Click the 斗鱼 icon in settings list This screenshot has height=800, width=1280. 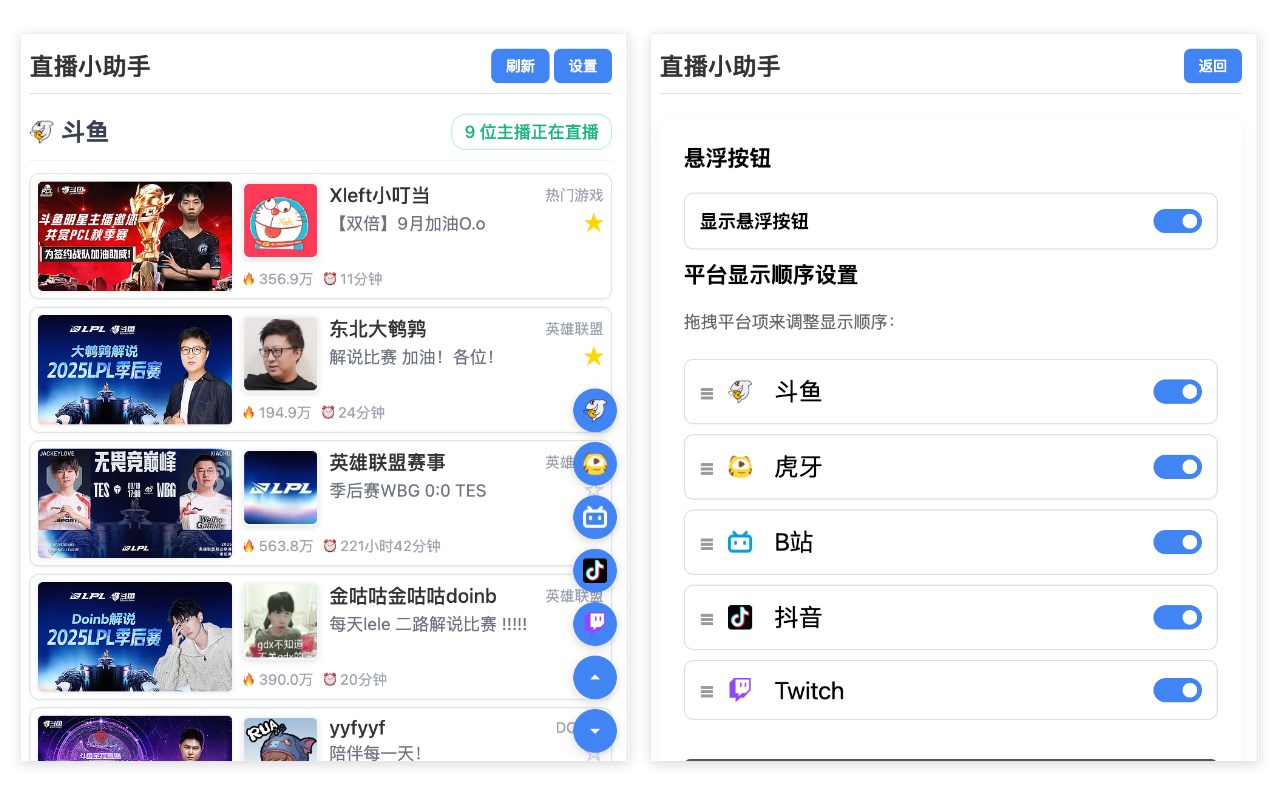click(x=740, y=391)
